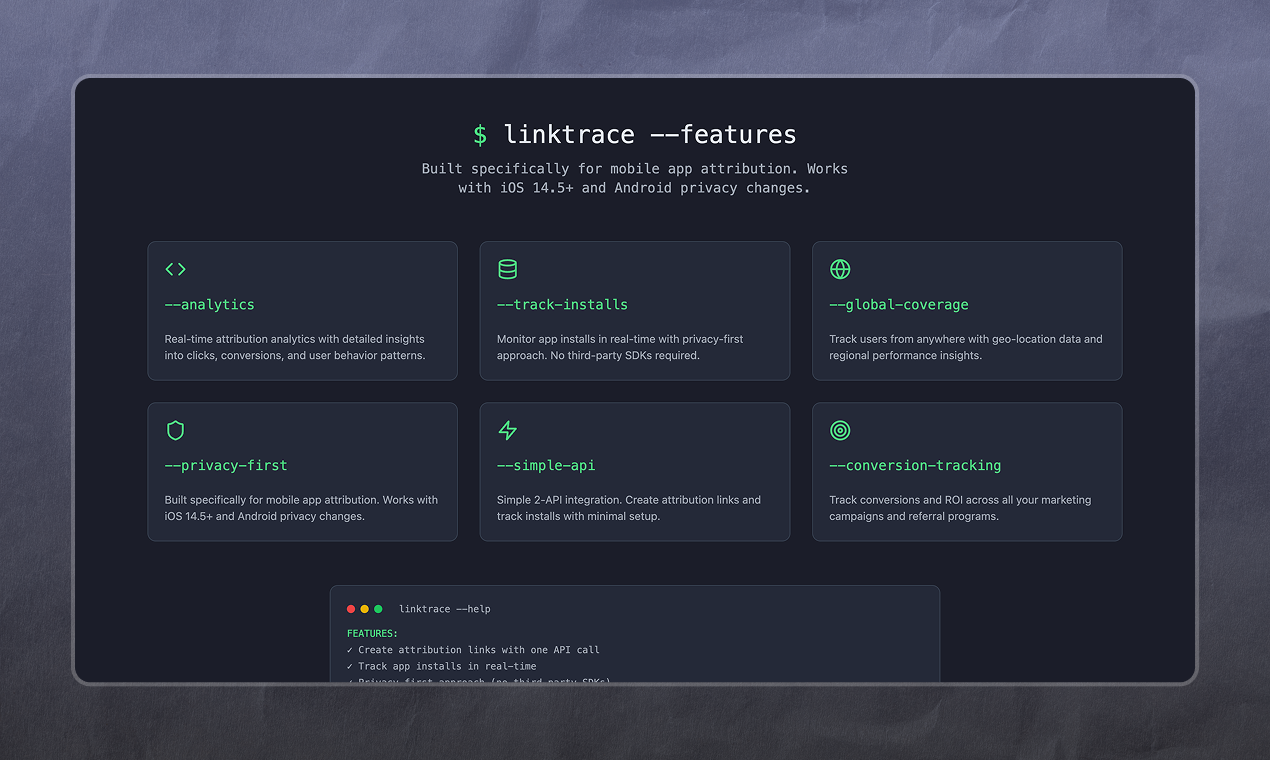
Task: Click the privacy-first card's iOS 14.5+ description
Action: 301,508
